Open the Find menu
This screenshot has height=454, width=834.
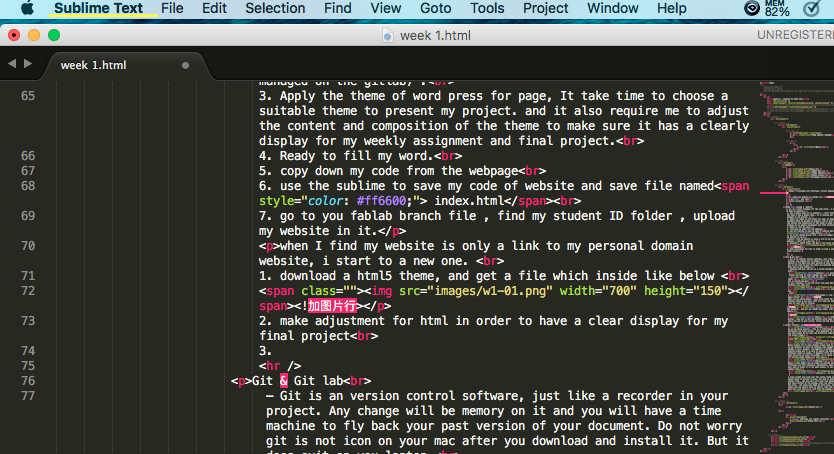[x=338, y=9]
